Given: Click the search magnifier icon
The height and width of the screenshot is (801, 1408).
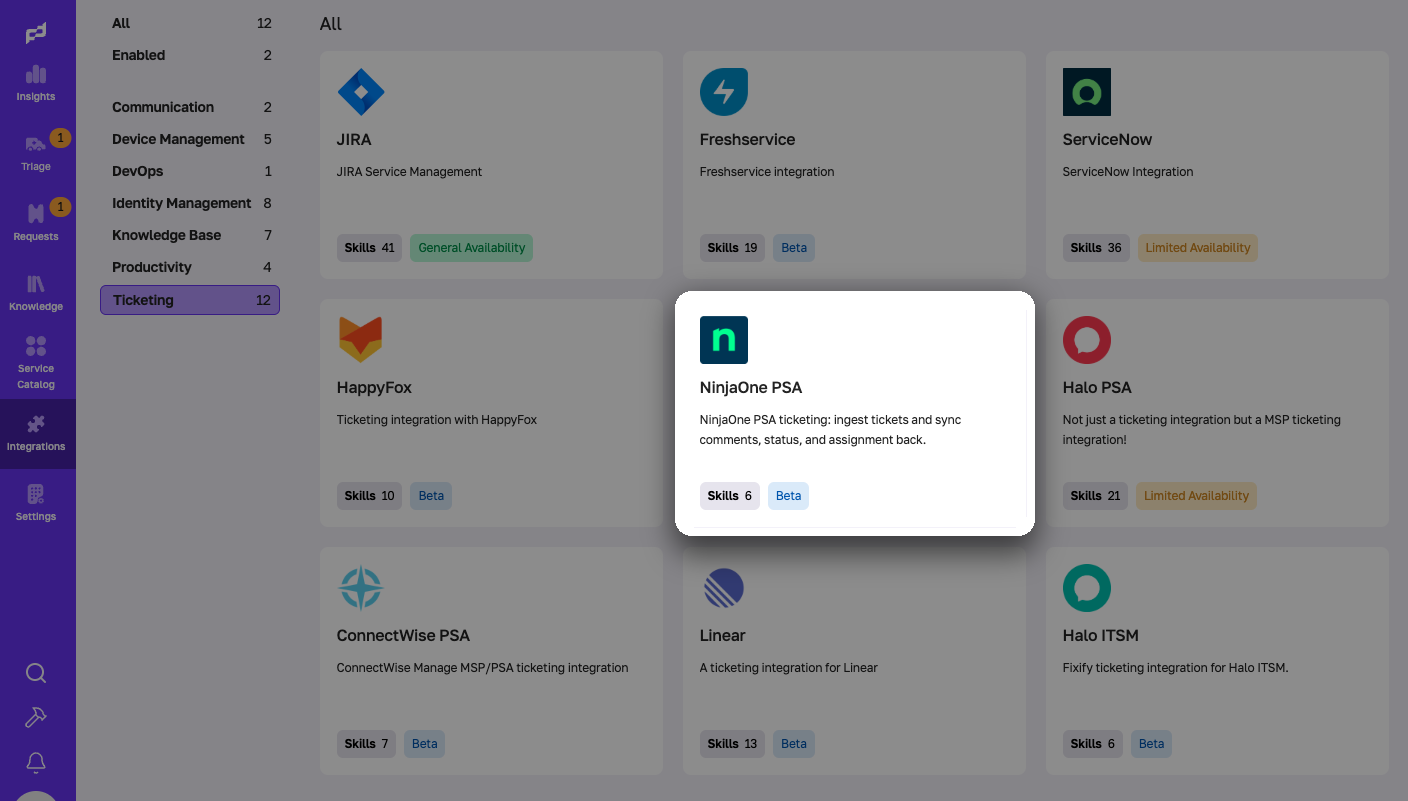Looking at the screenshot, I should 36,673.
